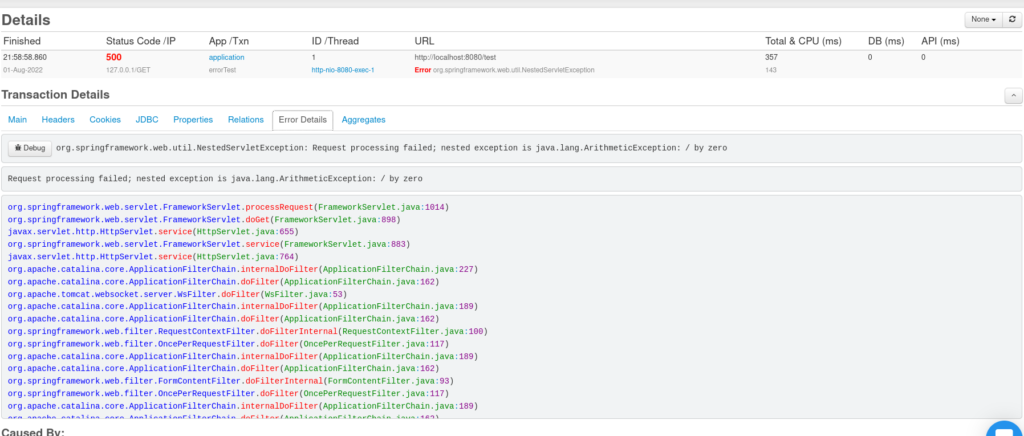Click the ID /Thread column header
1024x436 pixels.
(x=335, y=41)
